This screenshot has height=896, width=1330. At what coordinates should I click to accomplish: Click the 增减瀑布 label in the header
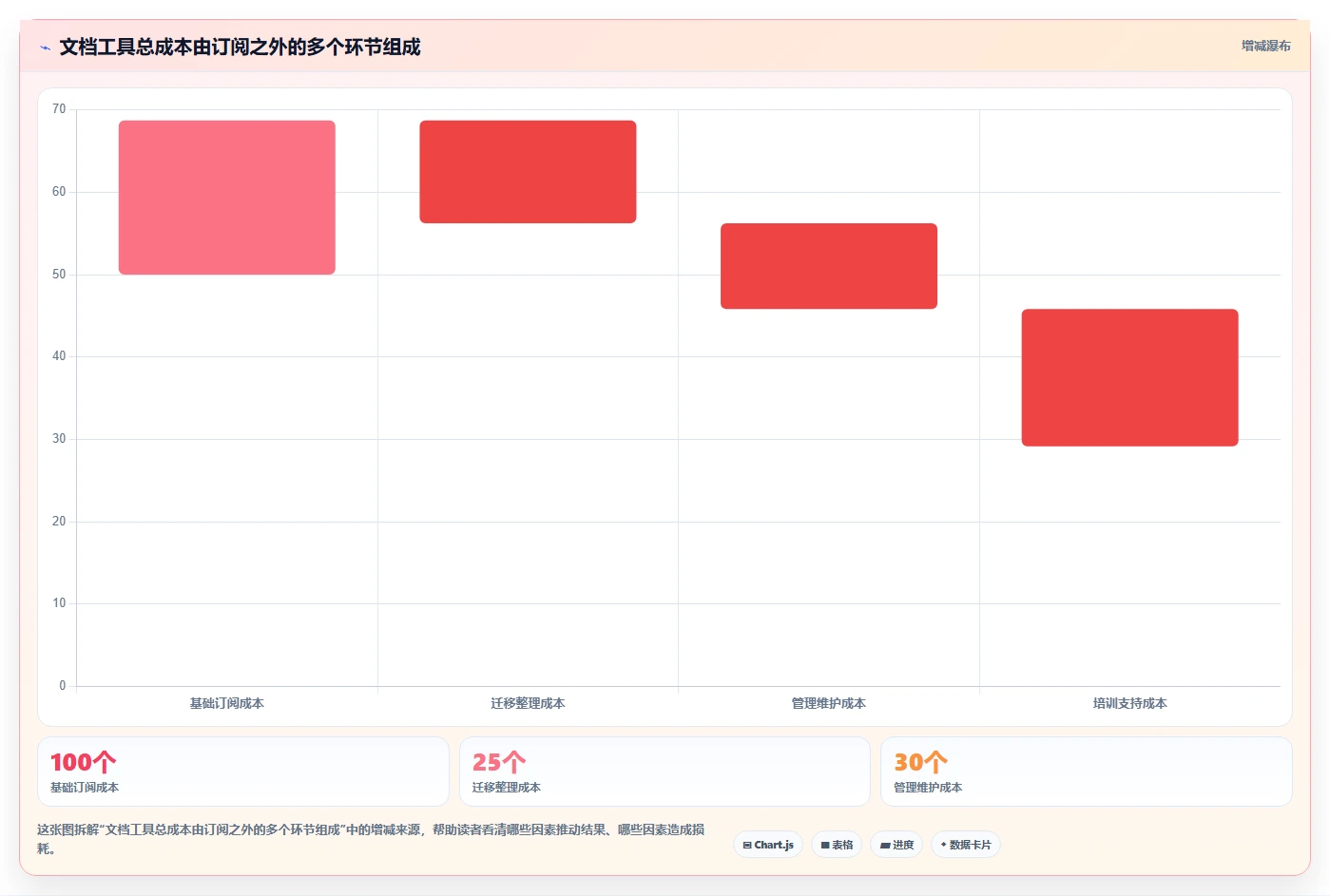coord(1265,46)
